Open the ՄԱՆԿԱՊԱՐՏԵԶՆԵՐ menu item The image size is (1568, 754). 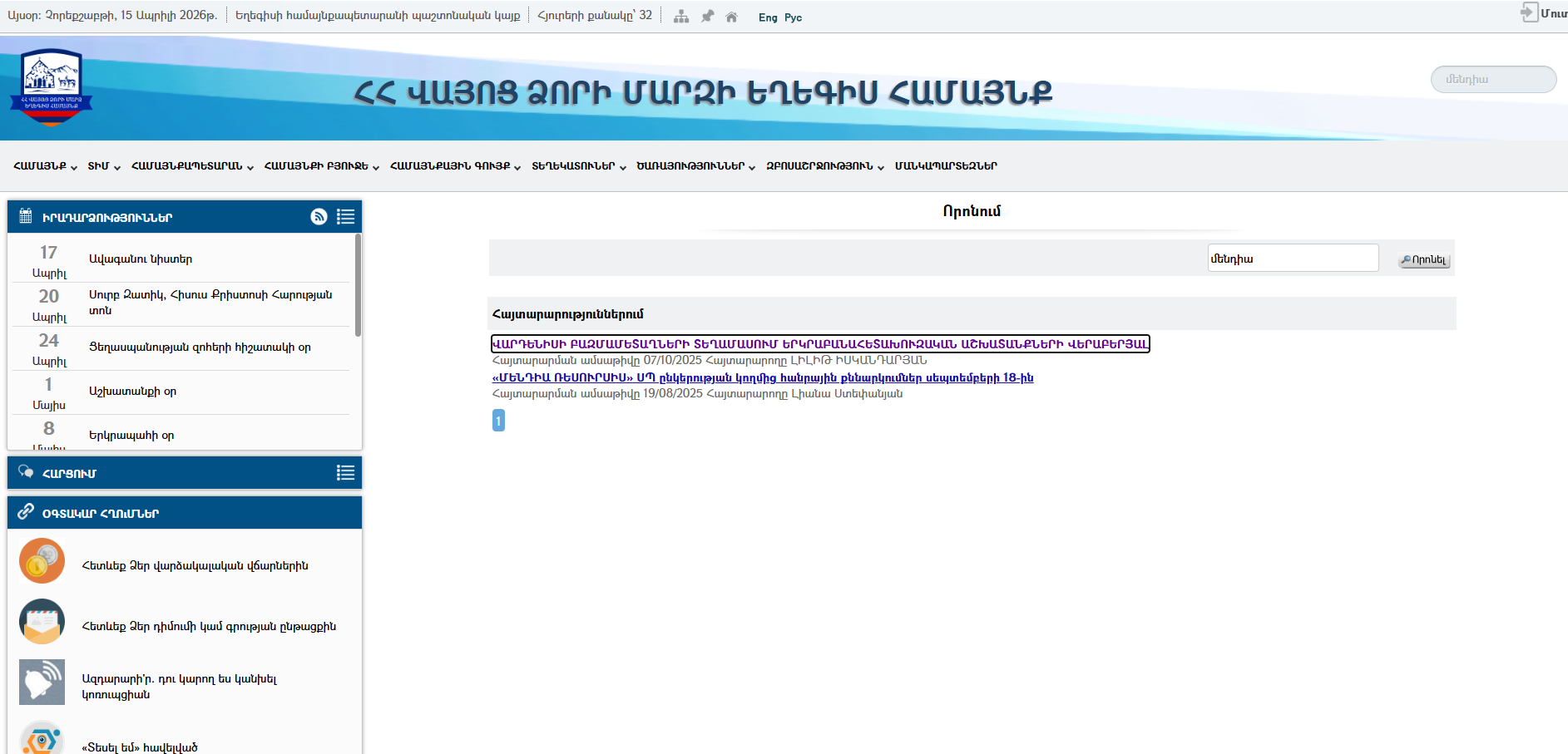click(x=946, y=166)
